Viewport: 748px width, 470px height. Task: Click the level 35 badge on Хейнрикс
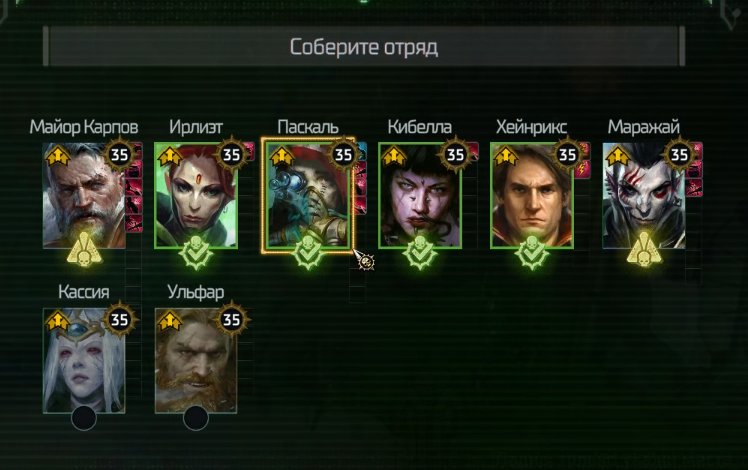tap(568, 155)
